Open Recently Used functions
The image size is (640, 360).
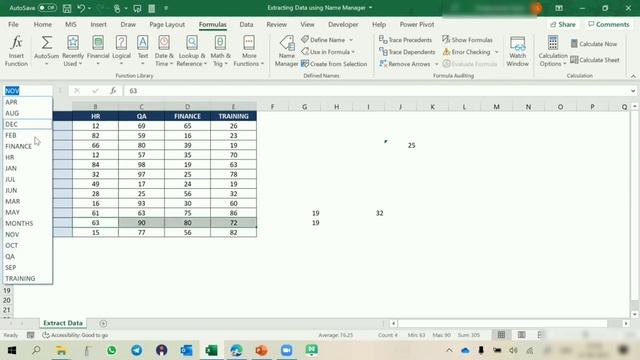73,51
